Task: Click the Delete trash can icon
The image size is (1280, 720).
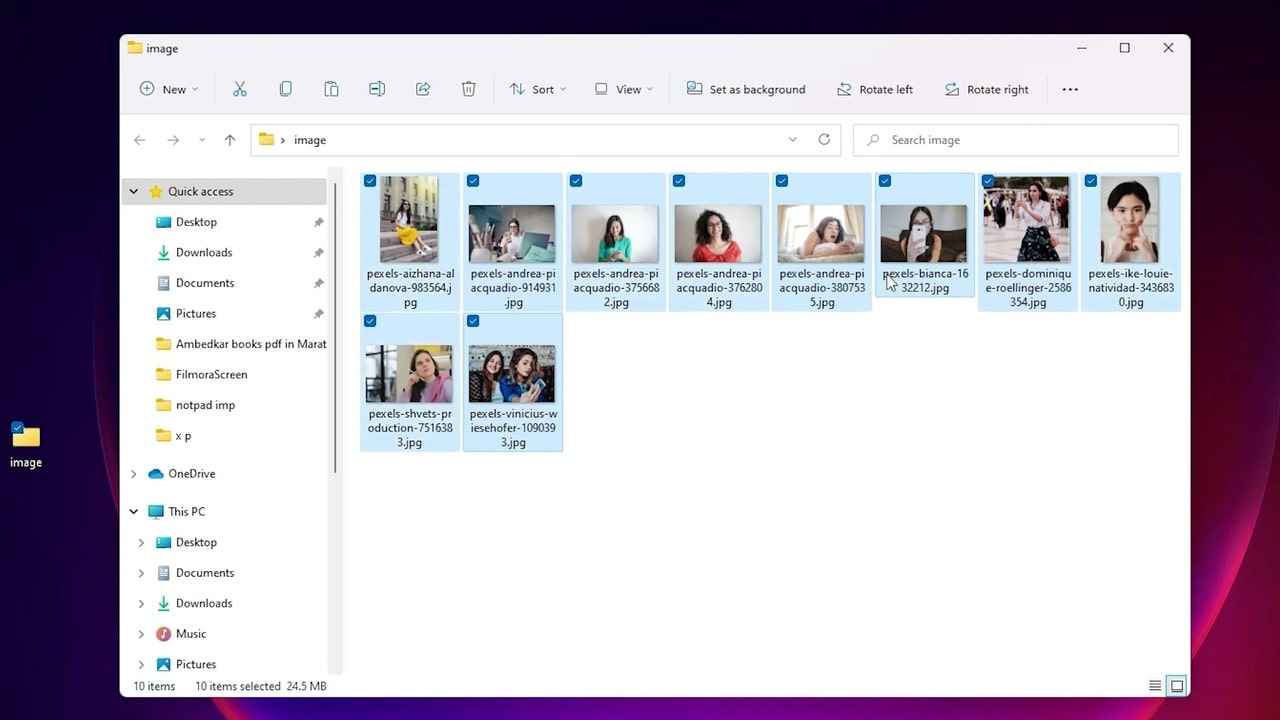Action: [468, 89]
